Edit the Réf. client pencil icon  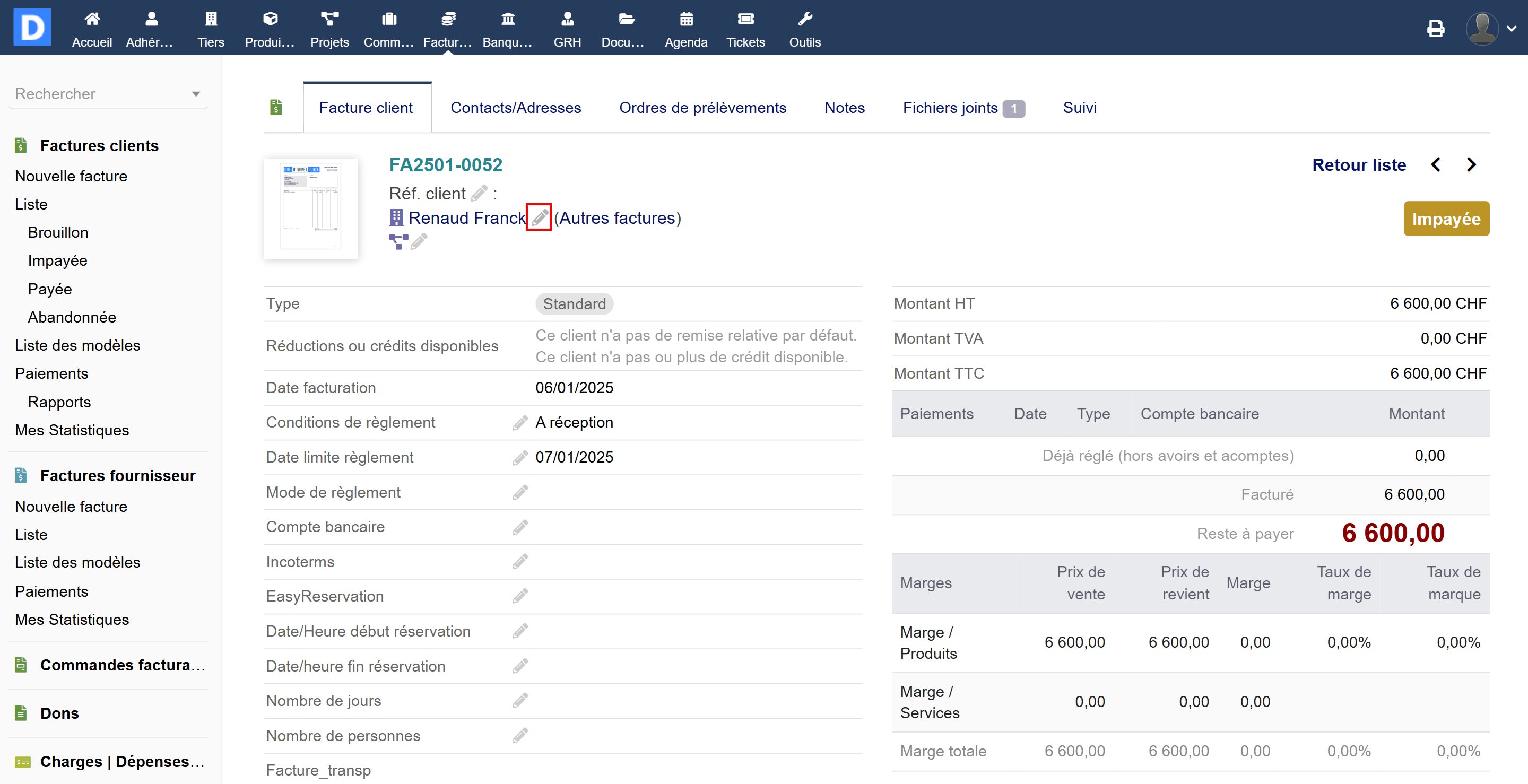(479, 193)
